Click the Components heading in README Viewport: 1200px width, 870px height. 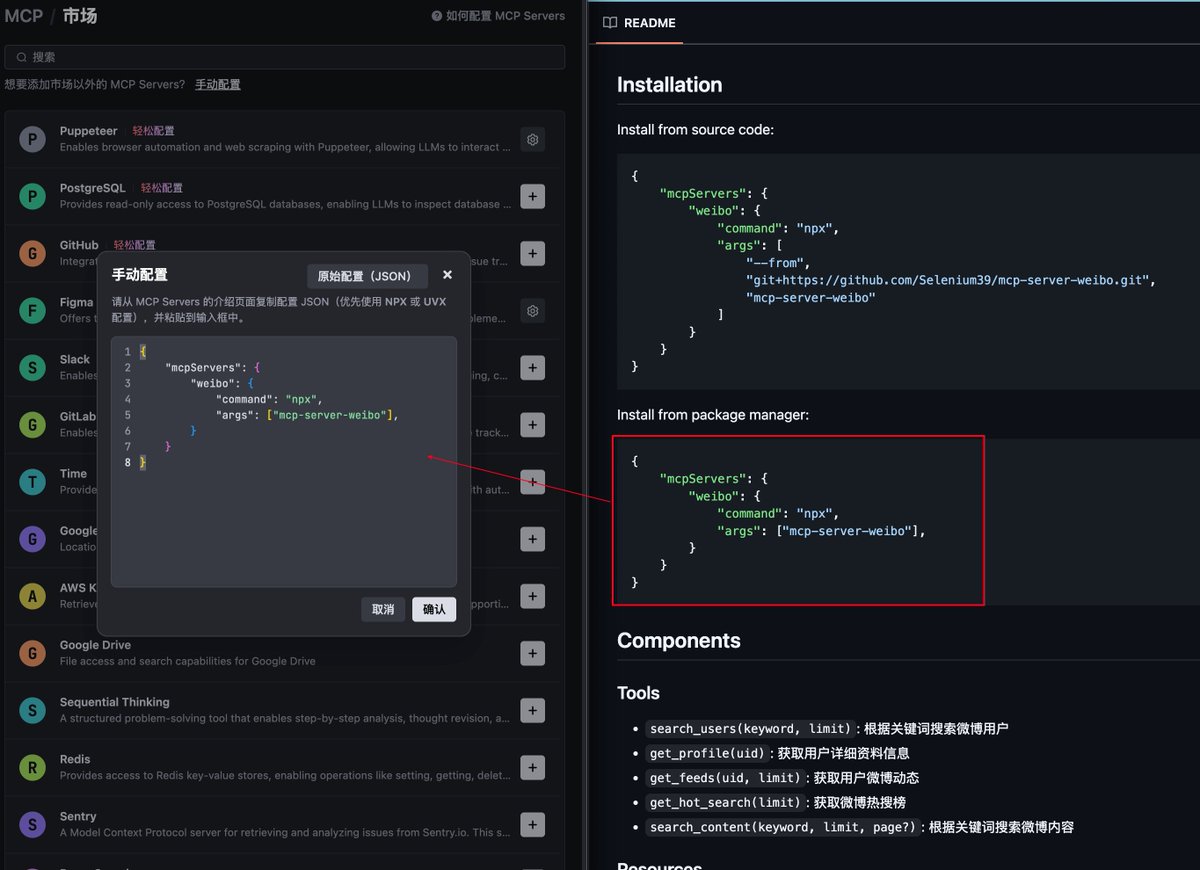click(x=679, y=641)
